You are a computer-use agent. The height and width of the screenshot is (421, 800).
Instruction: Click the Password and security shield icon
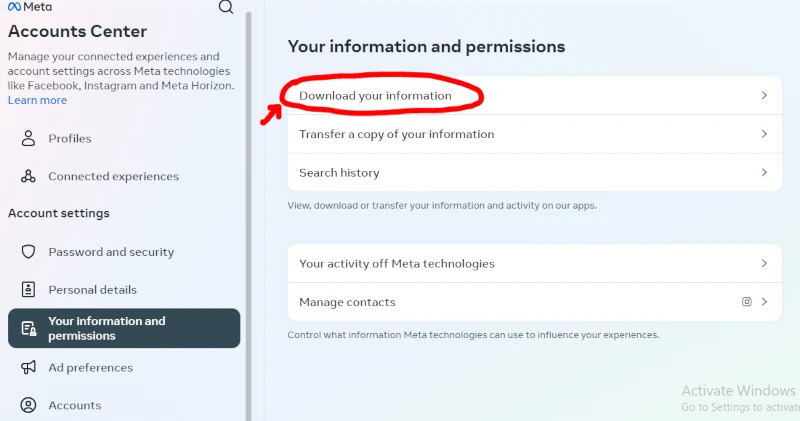tap(29, 252)
